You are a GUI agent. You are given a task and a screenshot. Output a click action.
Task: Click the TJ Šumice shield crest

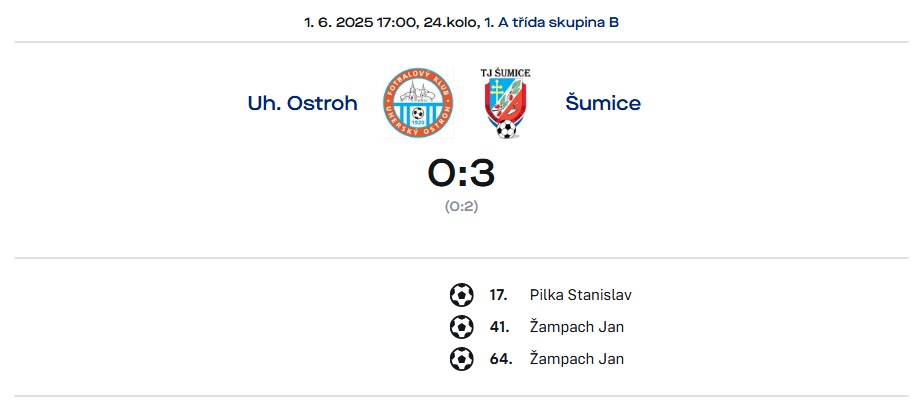pos(506,103)
